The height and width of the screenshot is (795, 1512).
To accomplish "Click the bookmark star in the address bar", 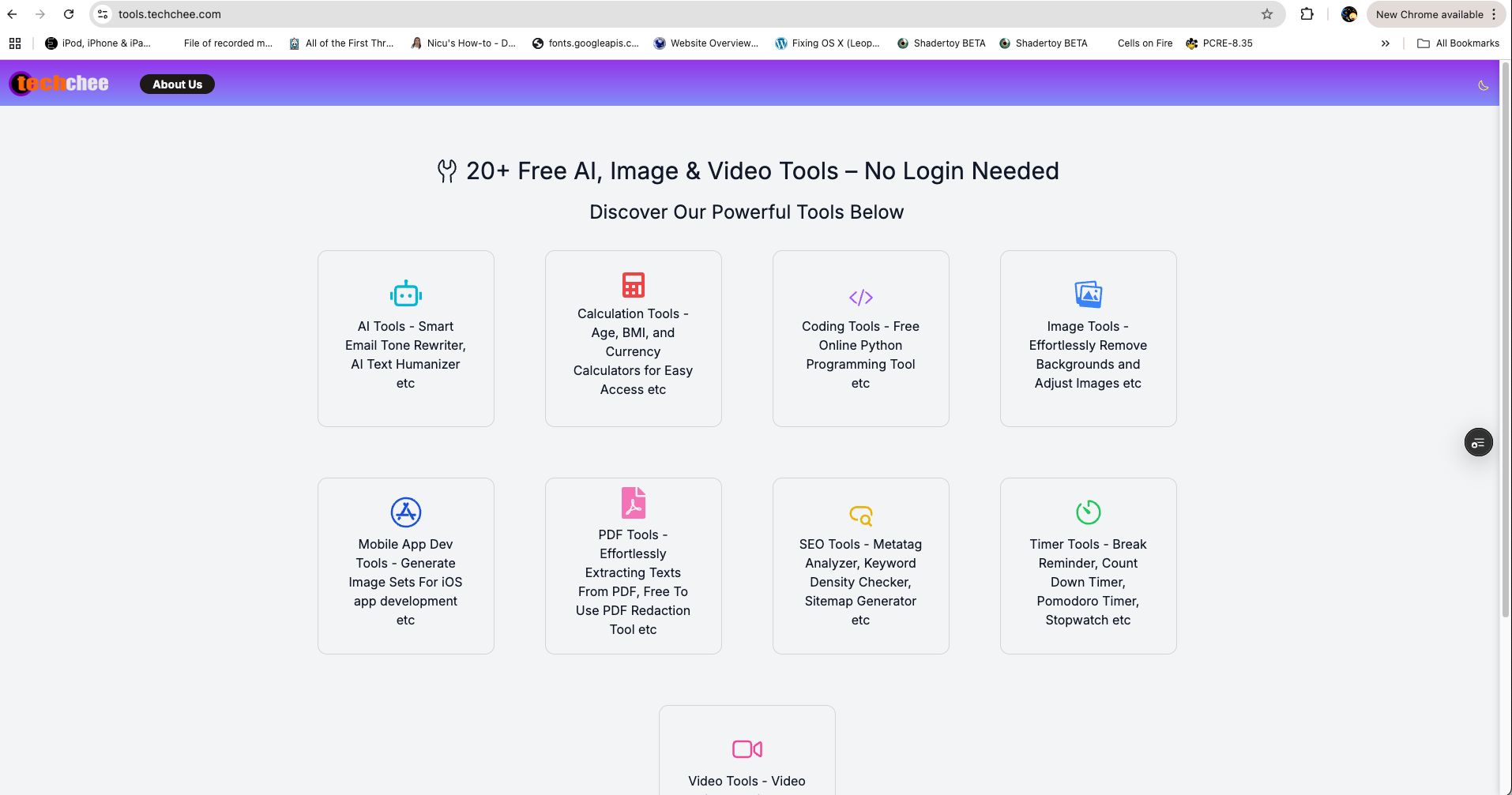I will coord(1267,13).
